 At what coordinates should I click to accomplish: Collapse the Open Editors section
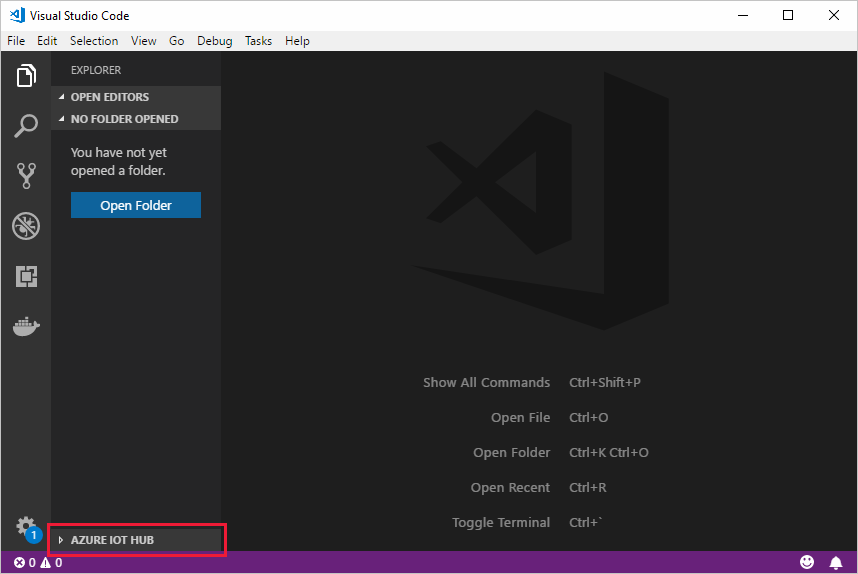click(136, 97)
